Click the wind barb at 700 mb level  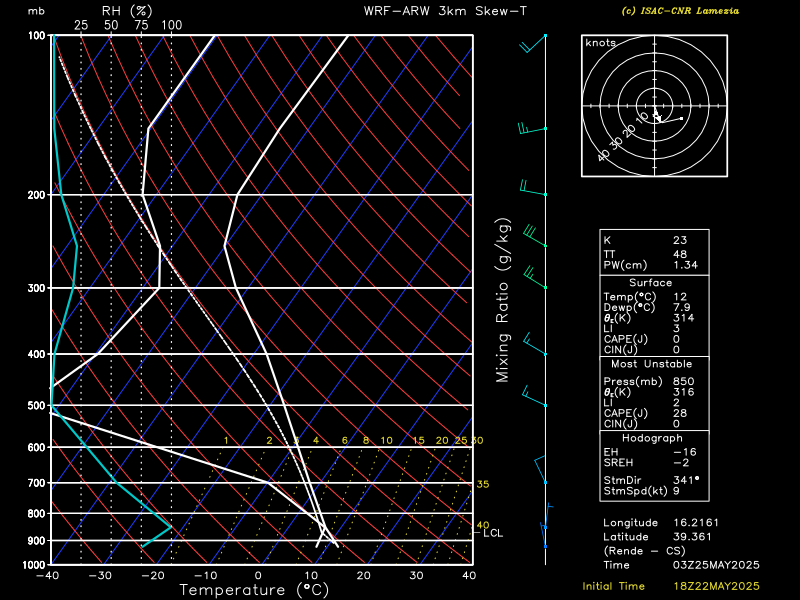point(540,469)
